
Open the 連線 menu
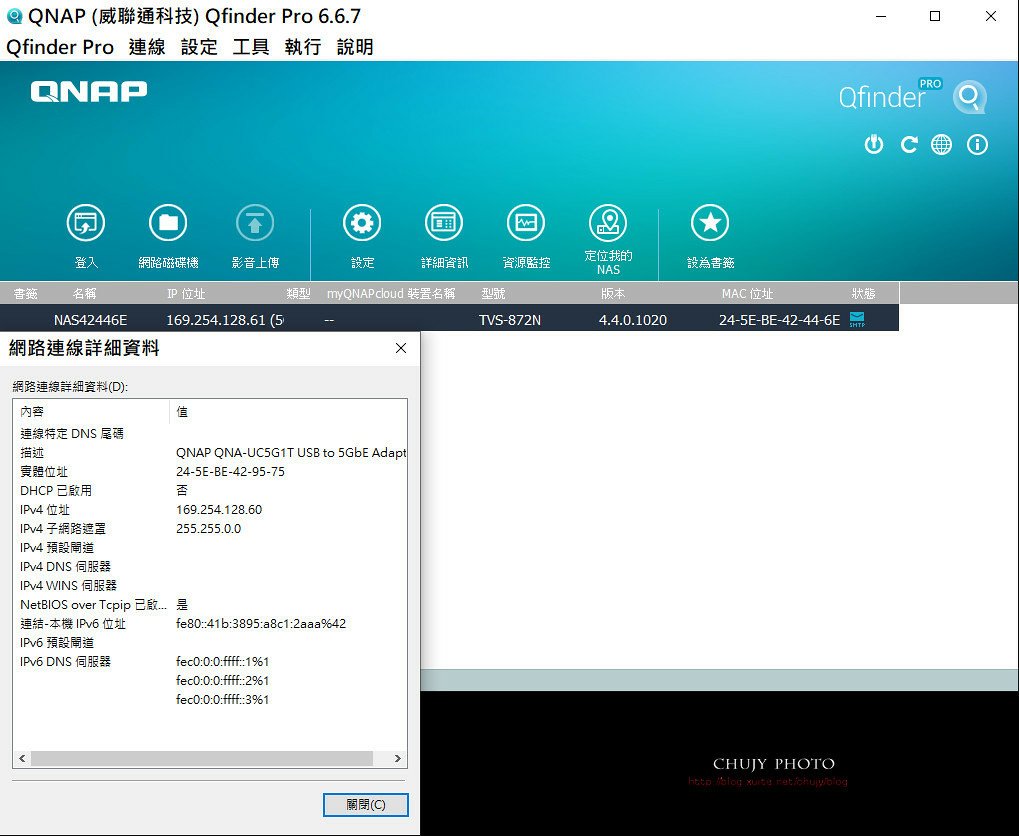click(x=147, y=47)
